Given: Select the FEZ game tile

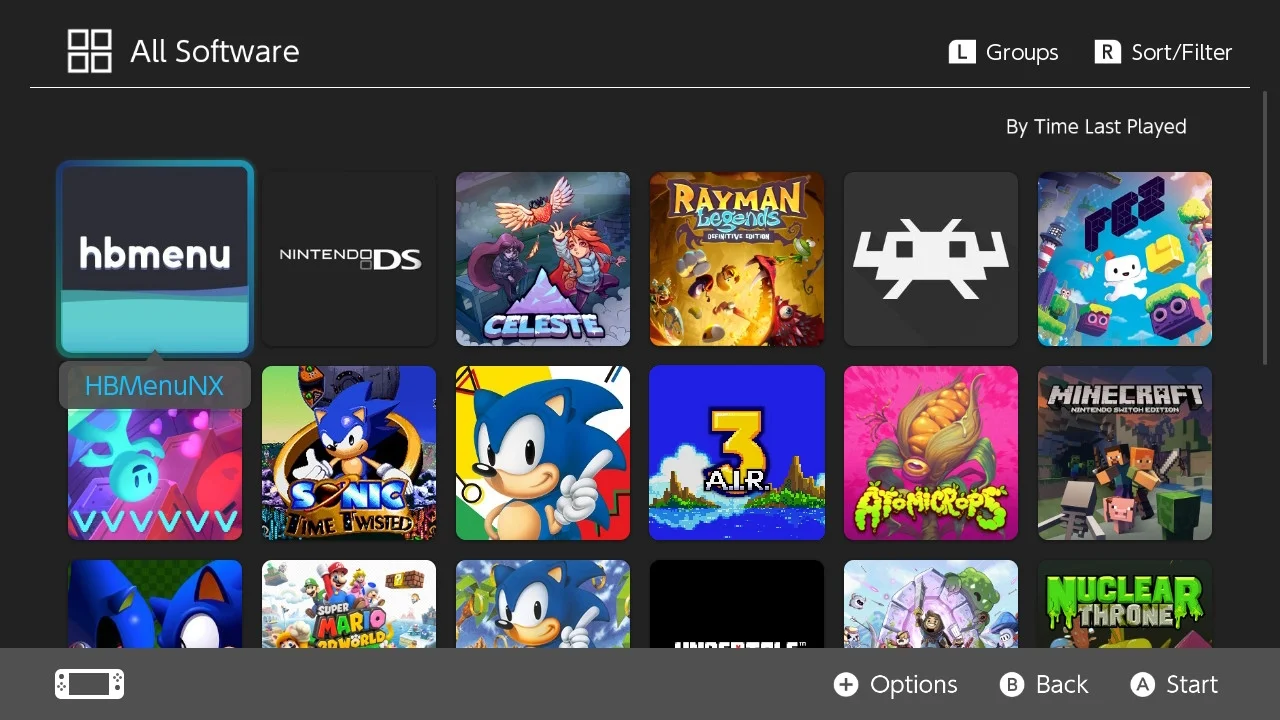Looking at the screenshot, I should point(1125,259).
